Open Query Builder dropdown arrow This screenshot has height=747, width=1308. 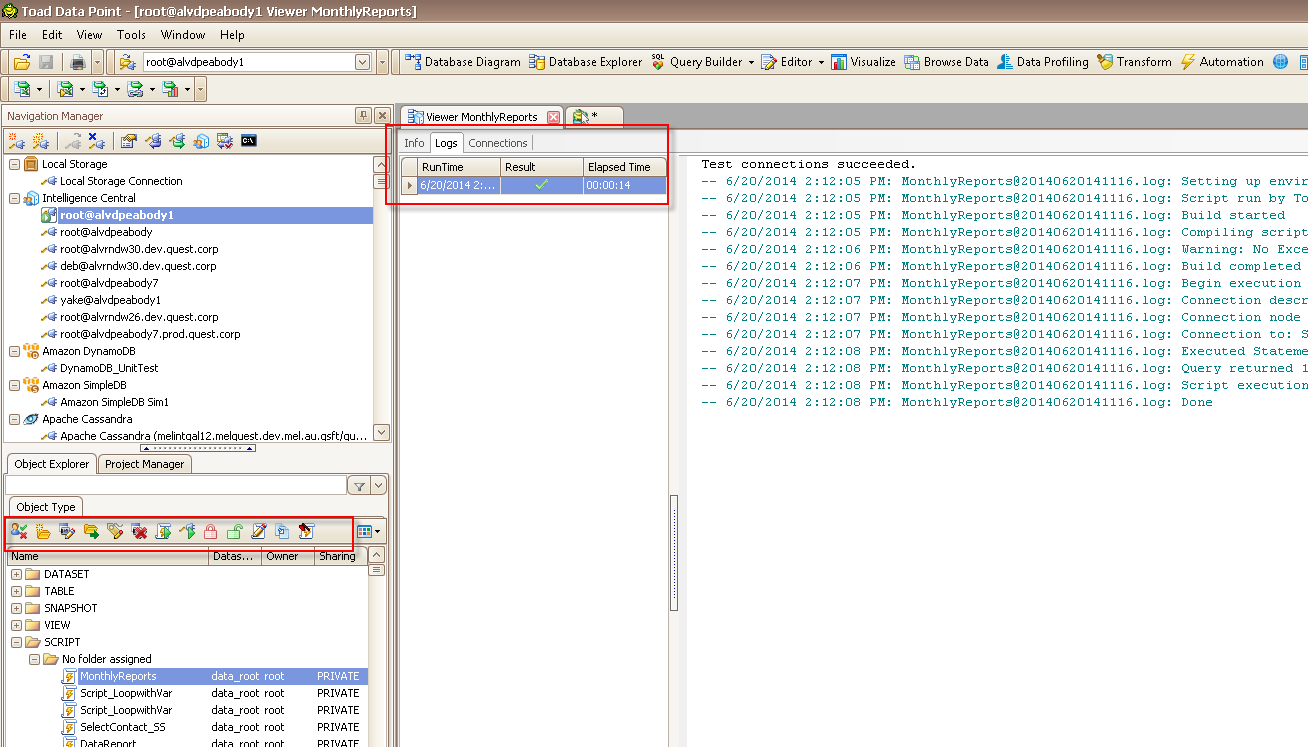[752, 62]
